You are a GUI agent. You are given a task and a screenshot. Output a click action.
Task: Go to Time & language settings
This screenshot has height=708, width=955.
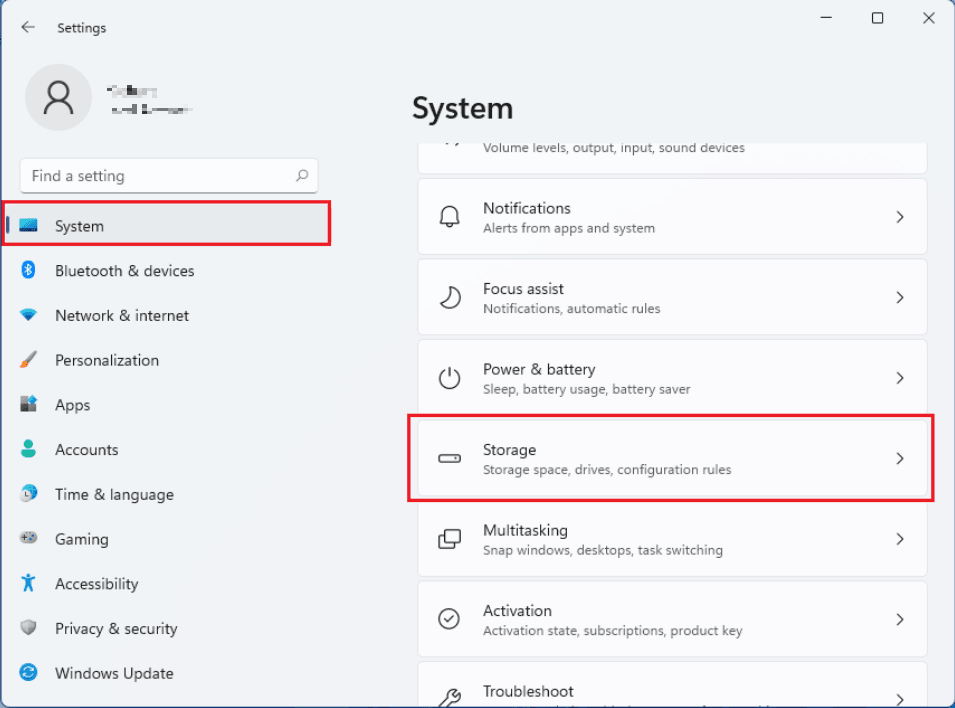(114, 494)
